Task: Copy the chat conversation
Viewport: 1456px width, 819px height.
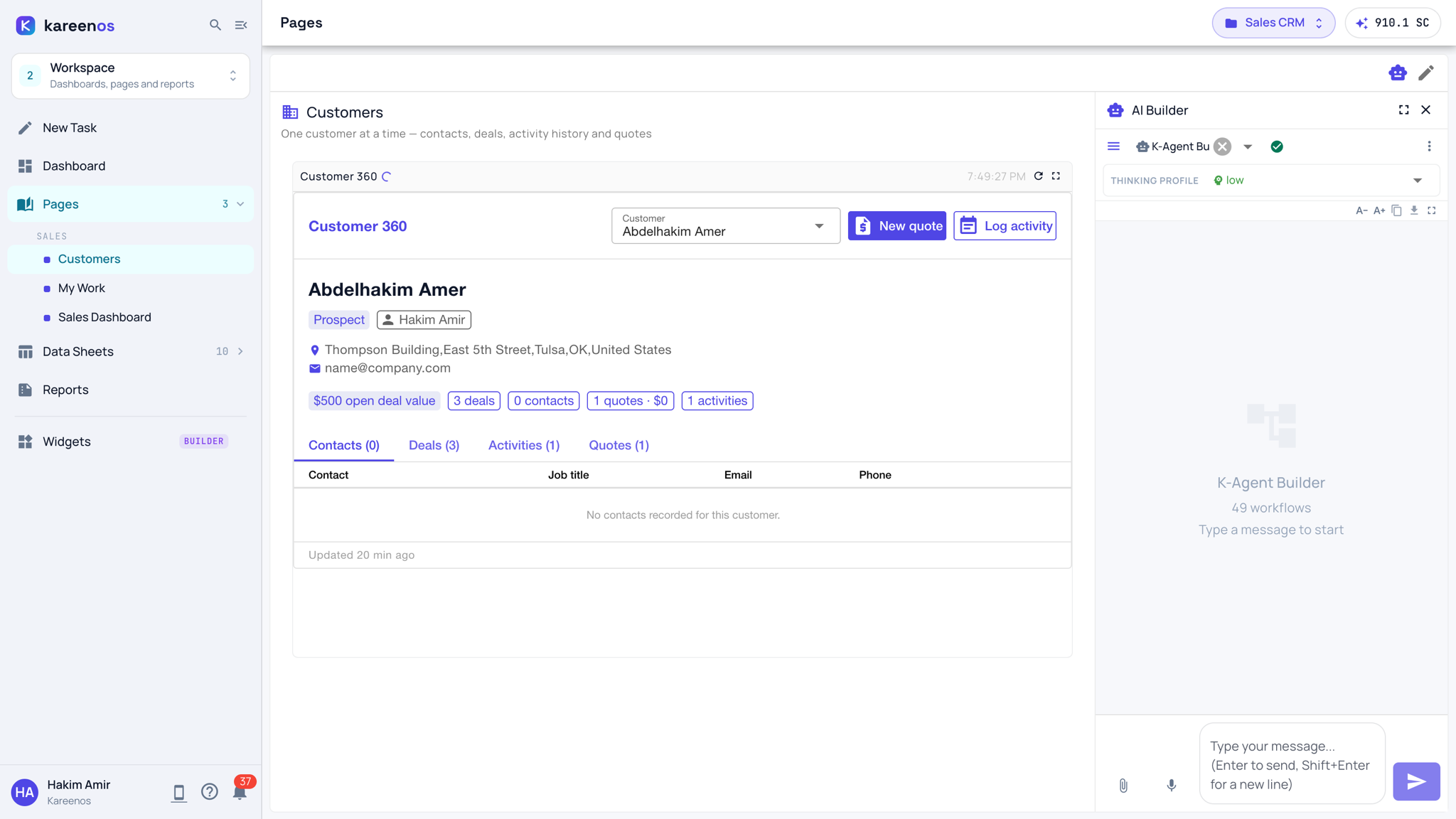Action: pyautogui.click(x=1397, y=210)
